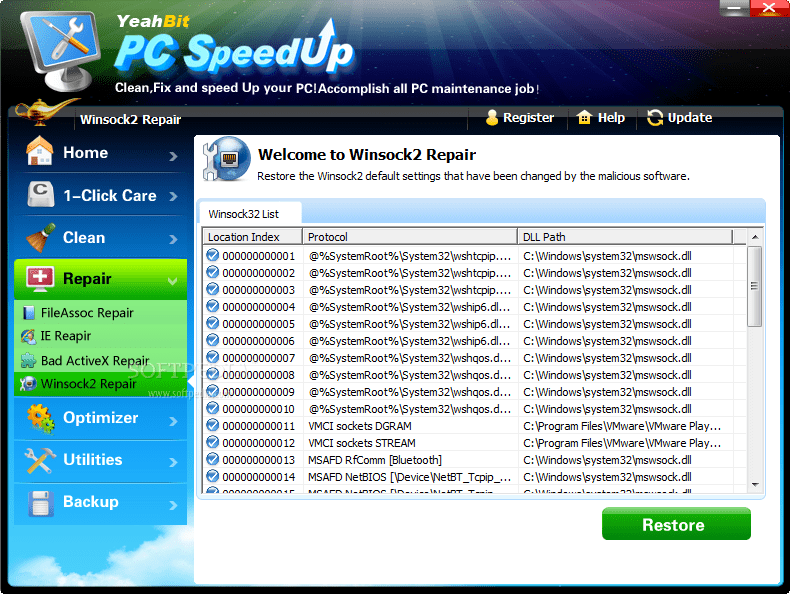Expand the Clean section arrow
The height and width of the screenshot is (594, 790).
click(173, 239)
